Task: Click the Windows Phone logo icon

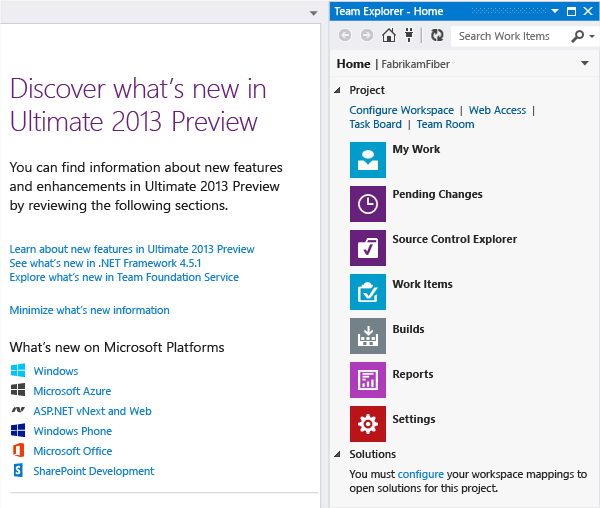Action: click(18, 430)
